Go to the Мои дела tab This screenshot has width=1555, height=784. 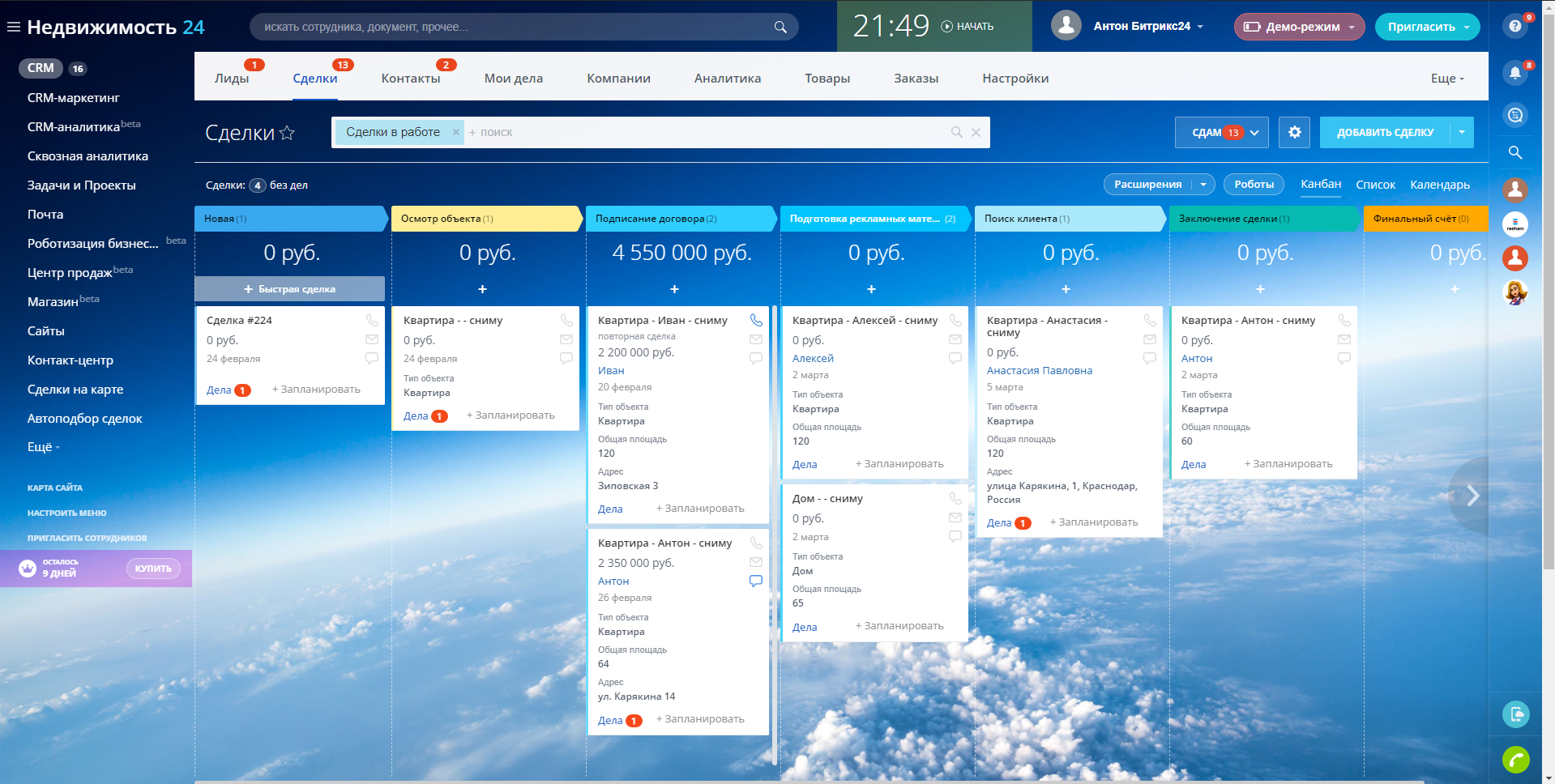[x=514, y=79]
